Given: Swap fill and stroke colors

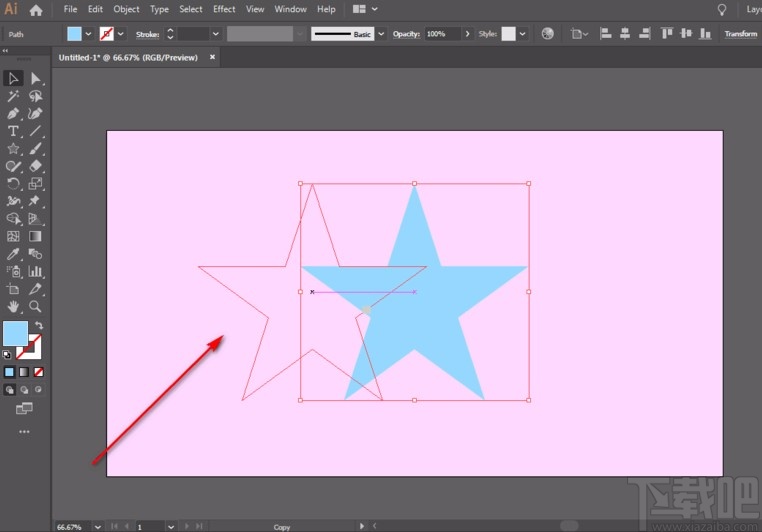Looking at the screenshot, I should coord(39,326).
